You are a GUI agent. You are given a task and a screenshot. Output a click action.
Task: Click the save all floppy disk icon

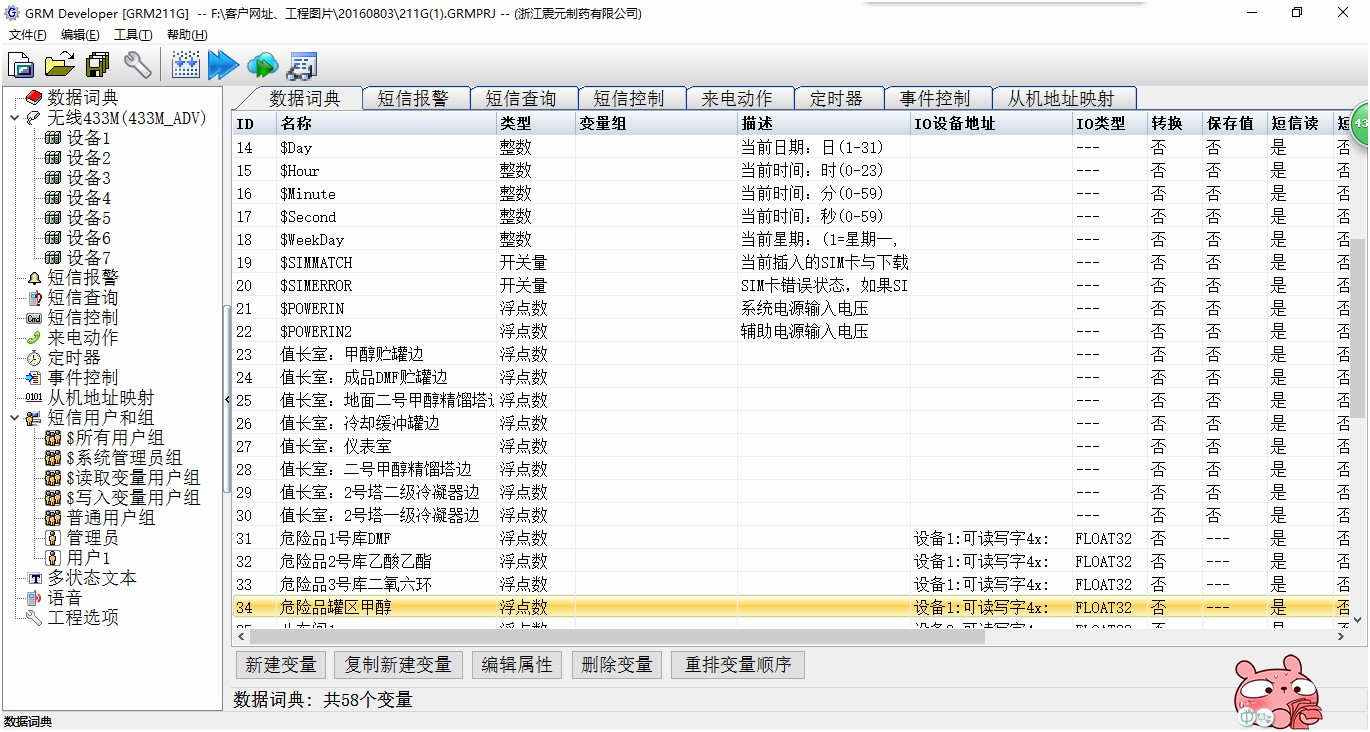point(98,65)
